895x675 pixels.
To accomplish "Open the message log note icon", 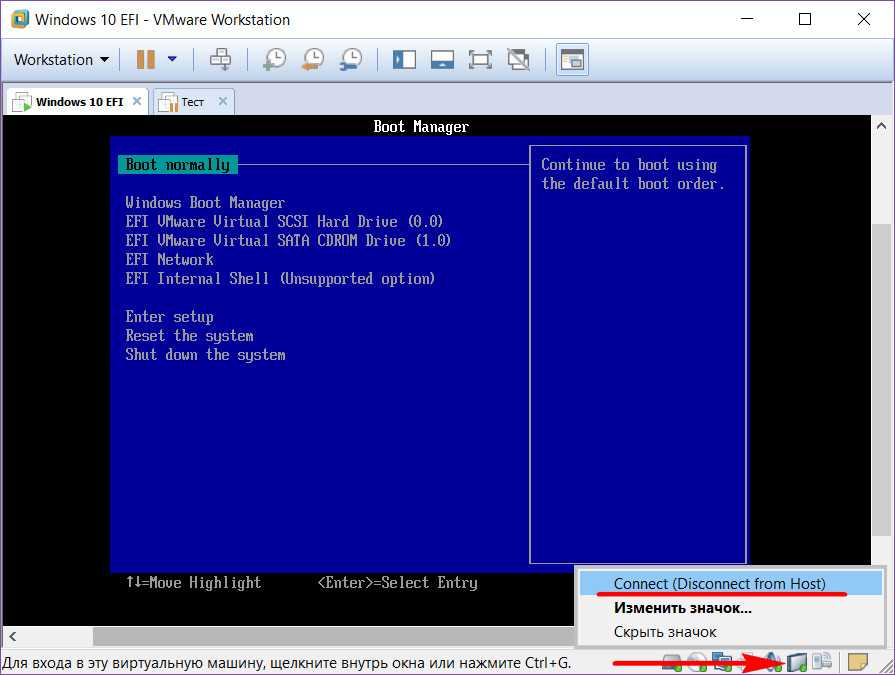I will [x=857, y=662].
